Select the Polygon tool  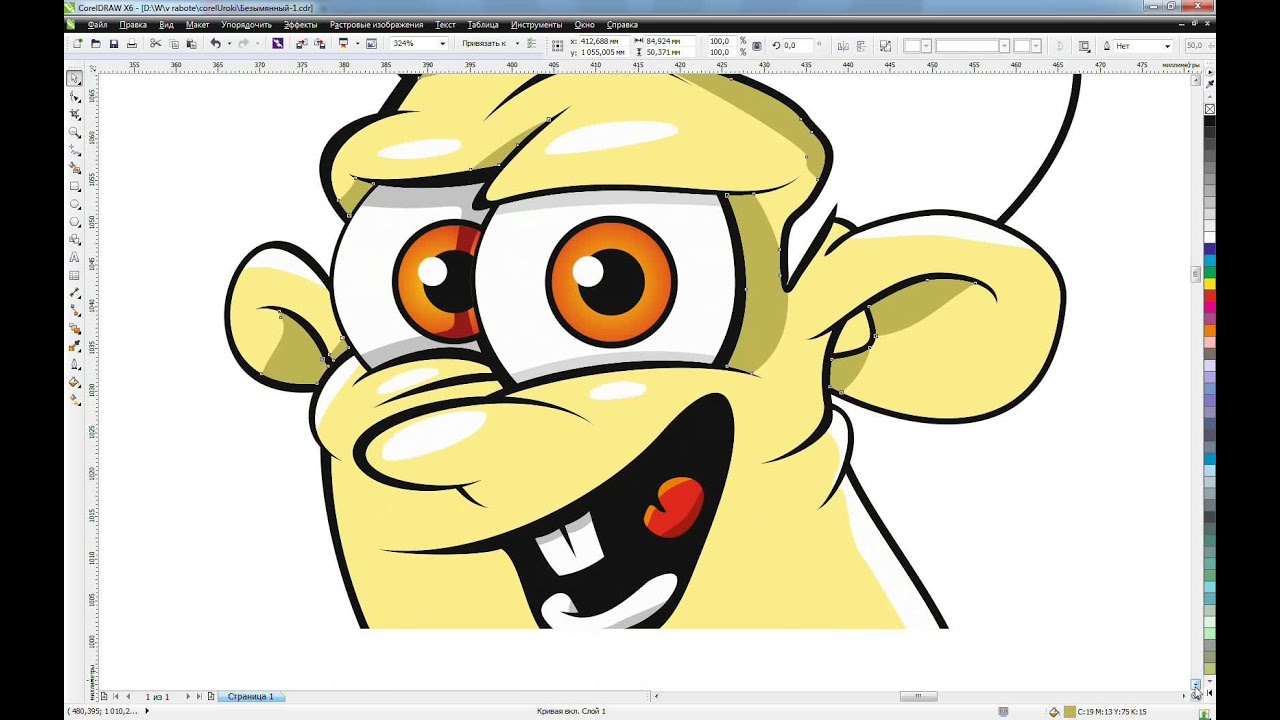(x=75, y=223)
